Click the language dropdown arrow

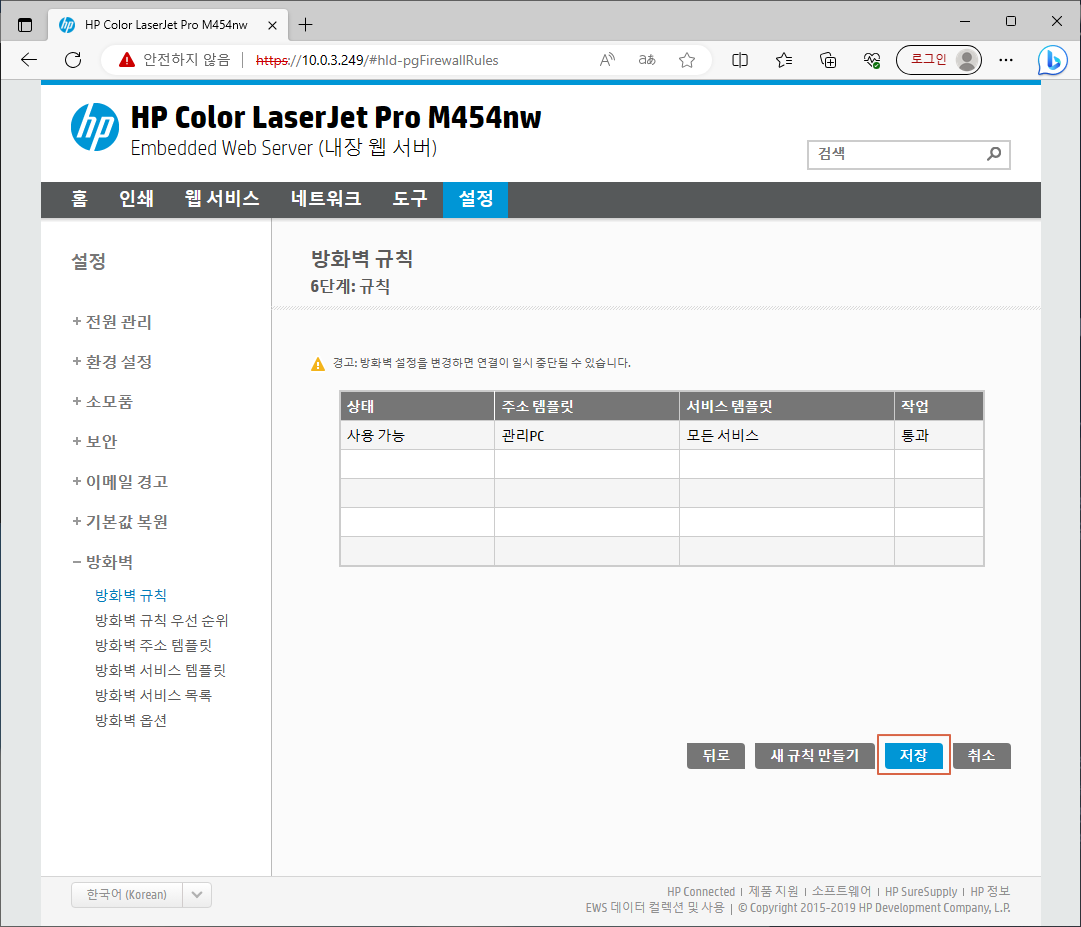pyautogui.click(x=197, y=895)
